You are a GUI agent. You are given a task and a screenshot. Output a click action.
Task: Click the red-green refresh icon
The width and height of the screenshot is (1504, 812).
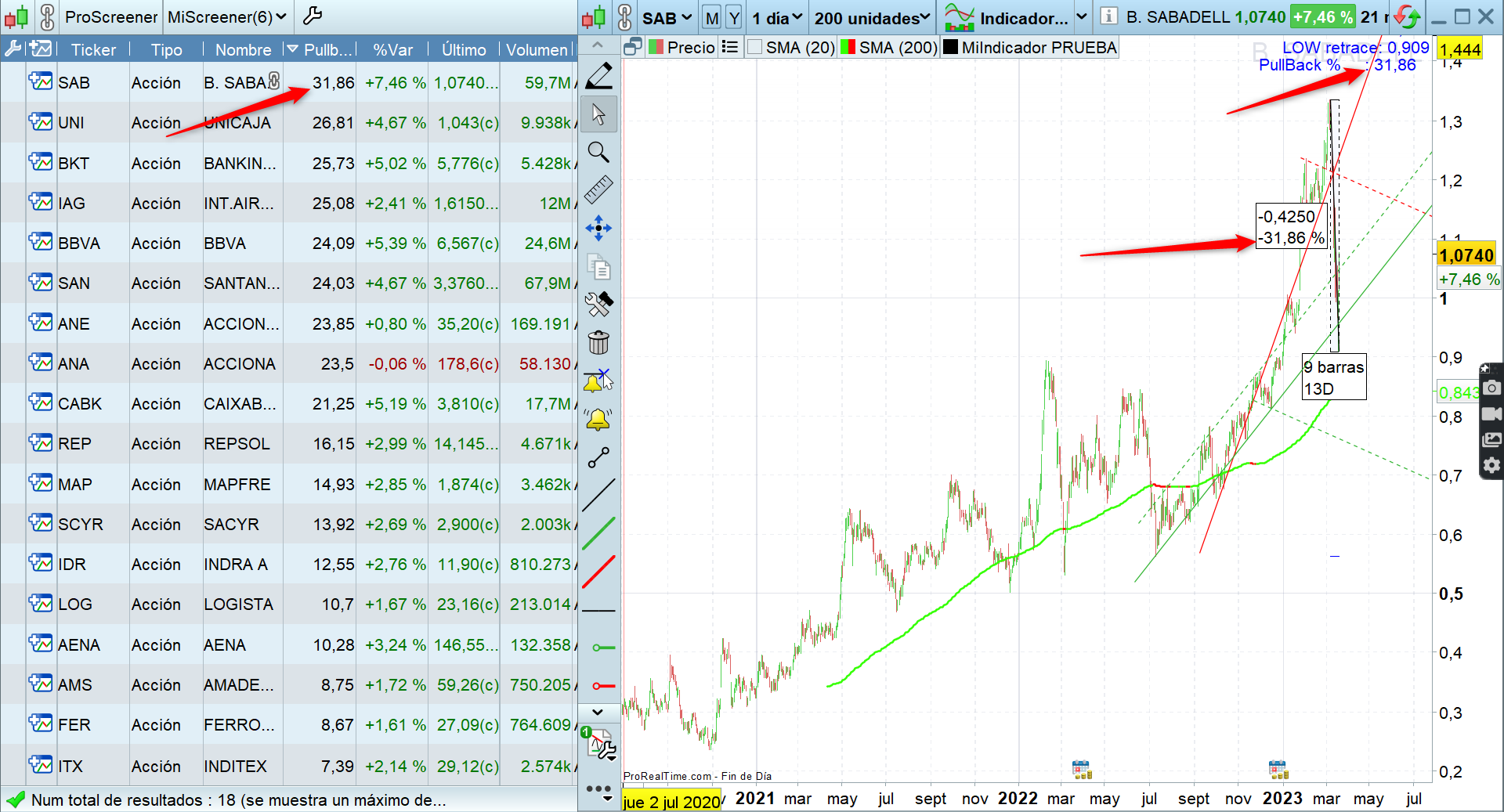[1407, 16]
